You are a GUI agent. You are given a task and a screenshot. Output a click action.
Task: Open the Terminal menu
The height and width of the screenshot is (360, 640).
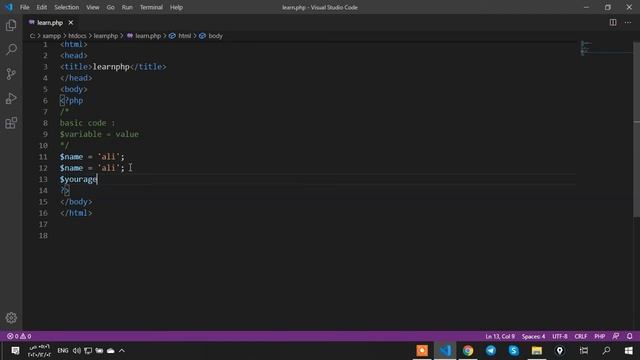[x=151, y=7]
